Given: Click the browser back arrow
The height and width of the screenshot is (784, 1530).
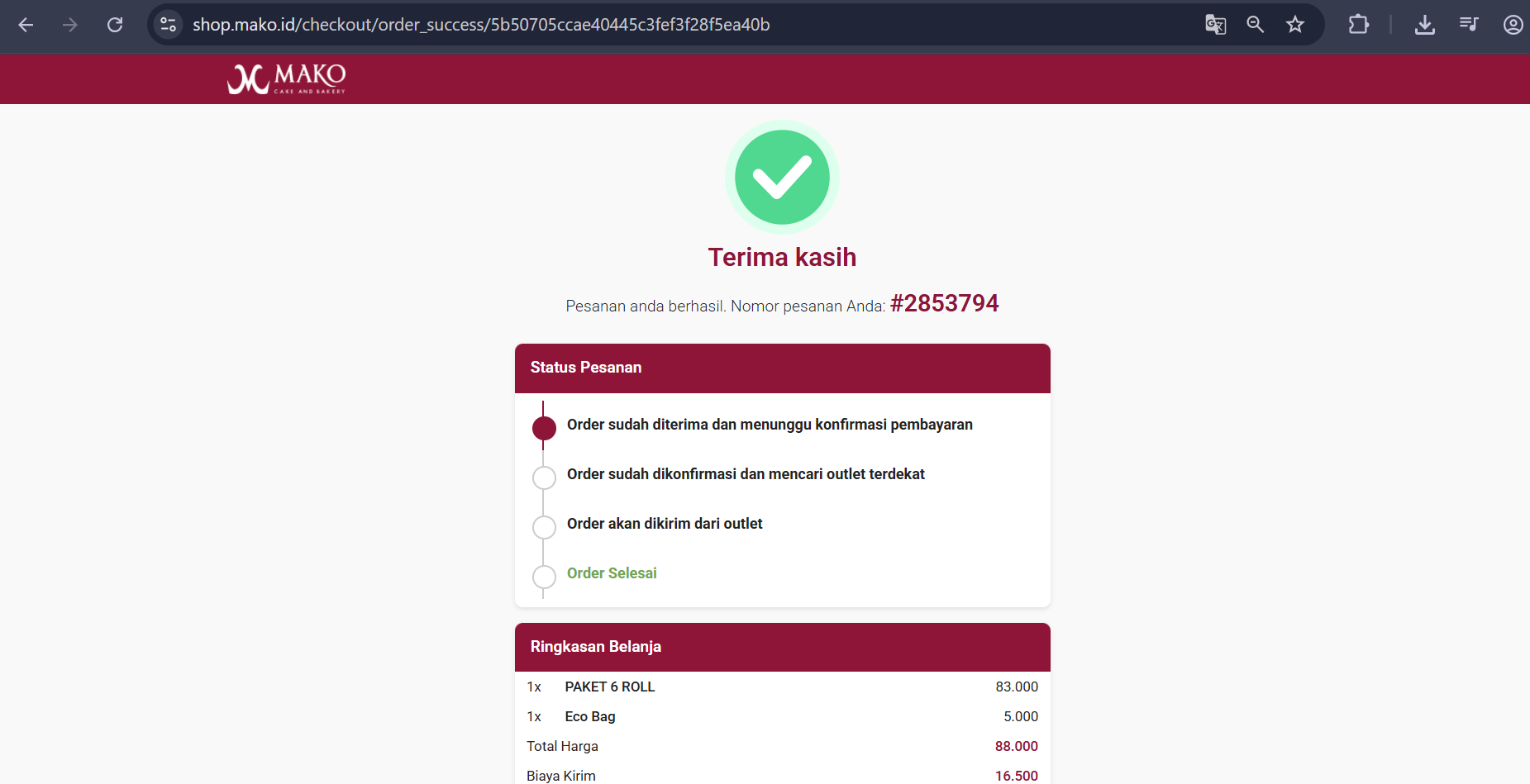Looking at the screenshot, I should coord(26,25).
